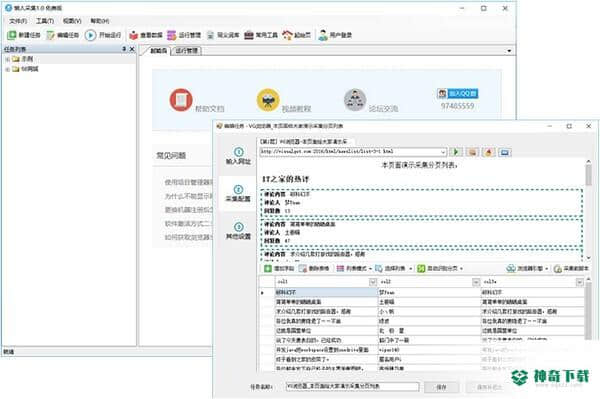The width and height of the screenshot is (600, 399).
Task: Open the 视图(V) menu
Action: click(x=72, y=21)
